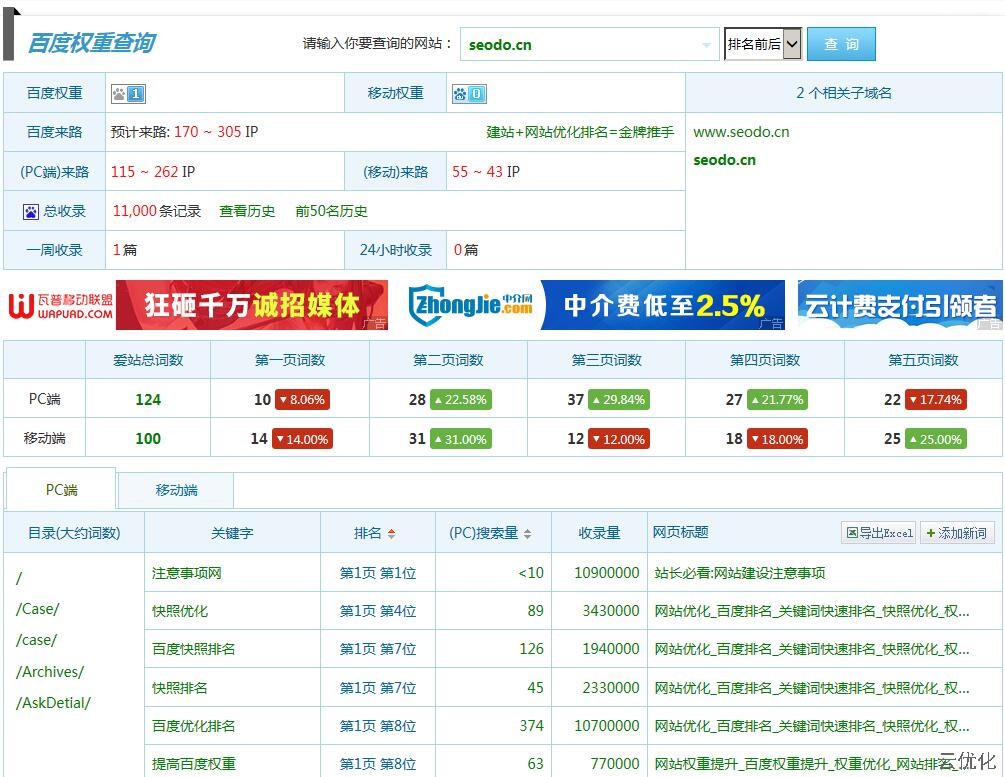This screenshot has width=1005, height=777.
Task: Click the Baidu paw icon beside 总收录
Action: point(31,212)
